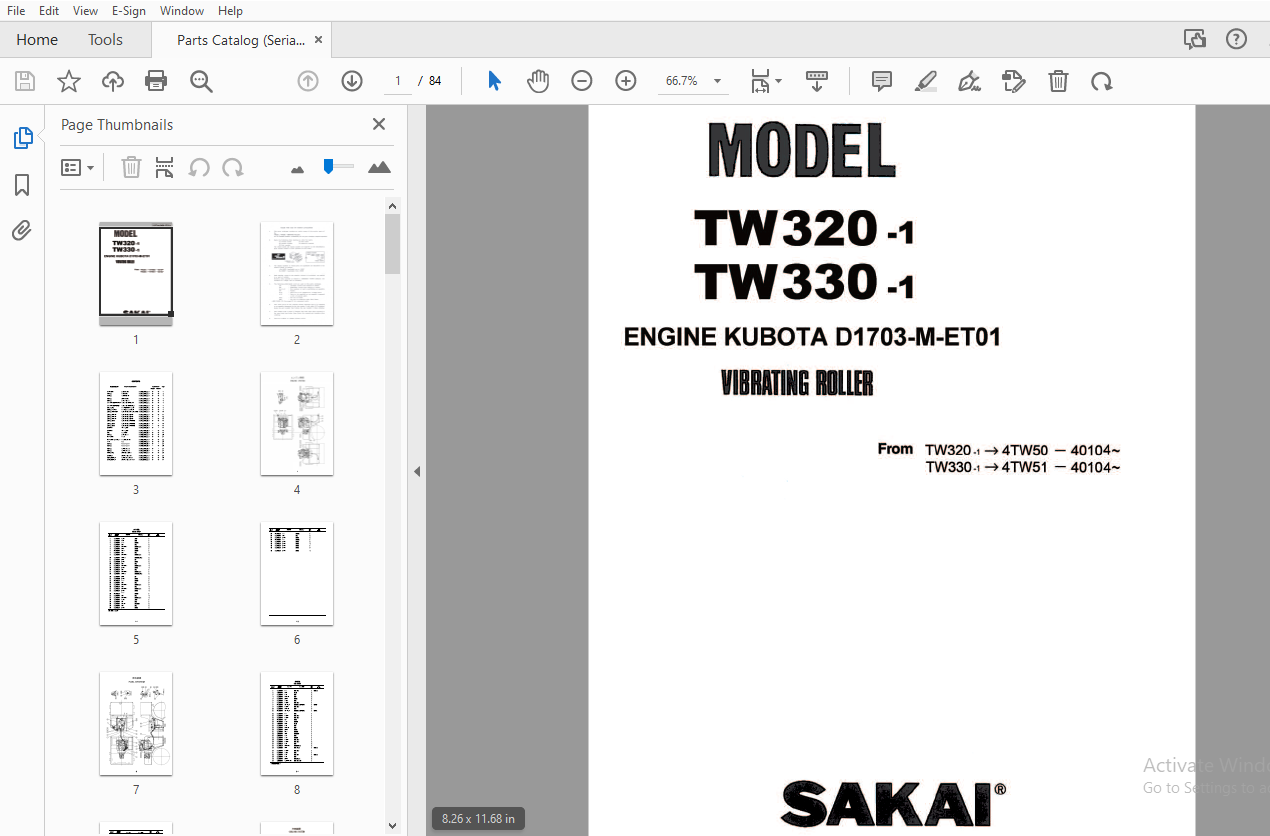Print the document
The height and width of the screenshot is (836, 1270).
click(x=156, y=81)
